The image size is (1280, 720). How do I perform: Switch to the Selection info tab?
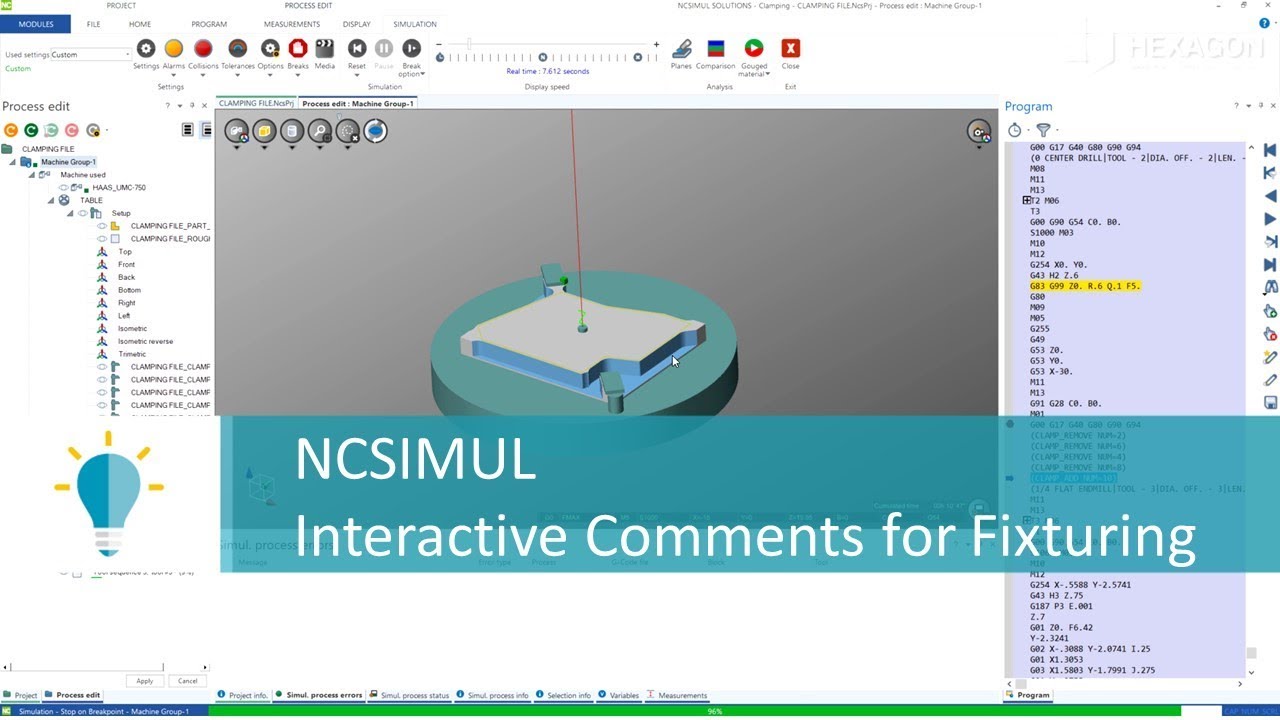(563, 695)
